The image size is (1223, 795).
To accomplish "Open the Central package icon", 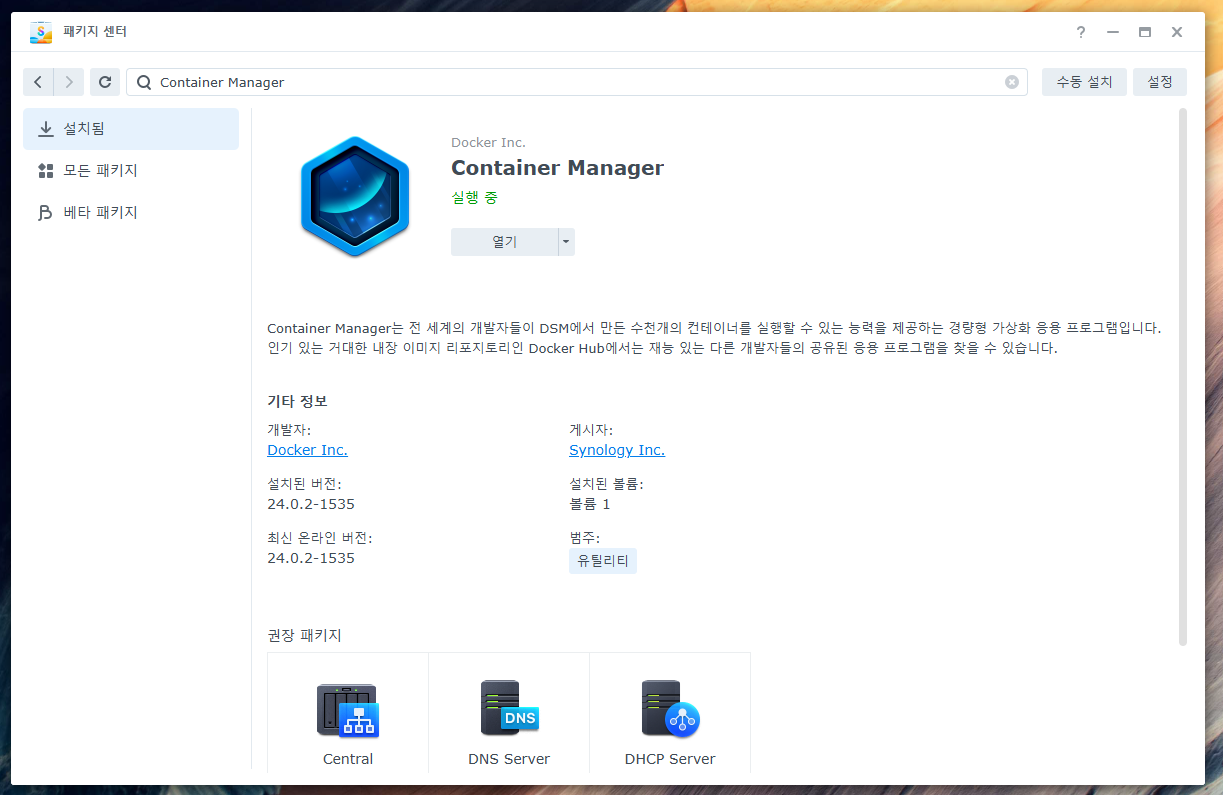I will (347, 709).
